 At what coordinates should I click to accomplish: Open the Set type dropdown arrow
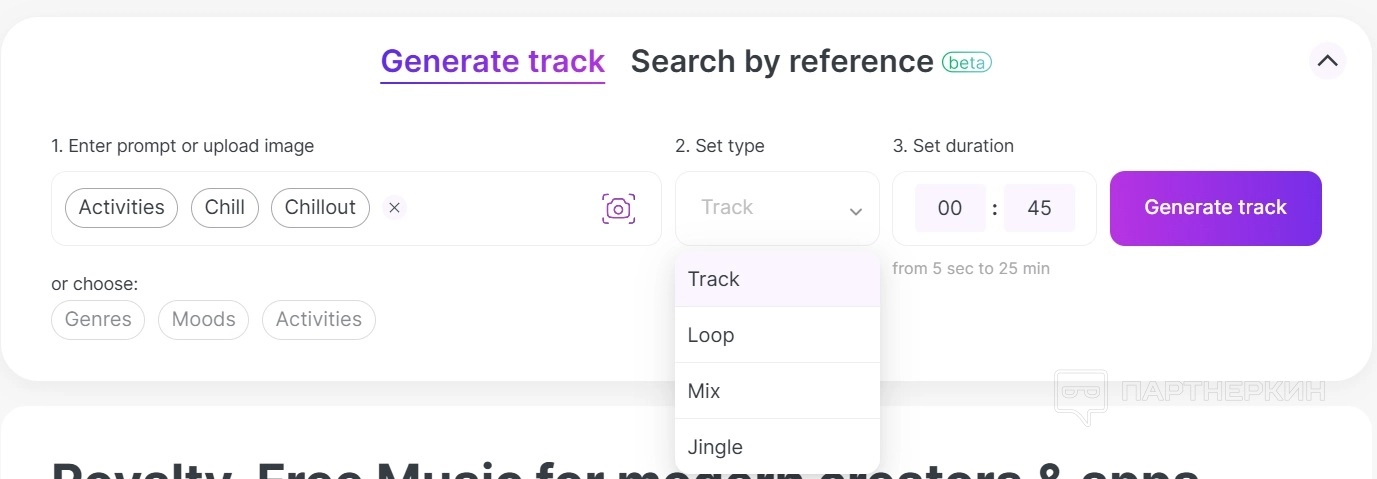tap(855, 210)
